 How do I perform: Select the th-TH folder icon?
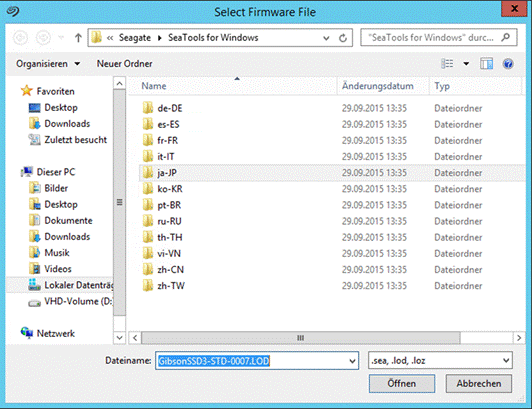click(148, 237)
